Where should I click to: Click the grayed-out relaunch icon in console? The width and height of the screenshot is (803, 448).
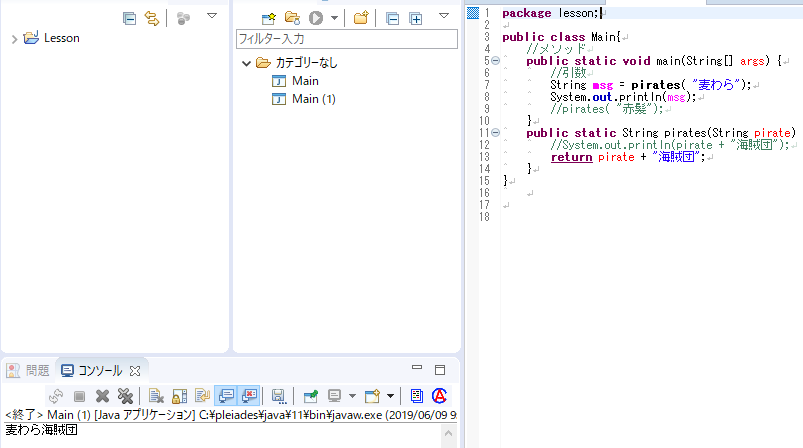[56, 396]
